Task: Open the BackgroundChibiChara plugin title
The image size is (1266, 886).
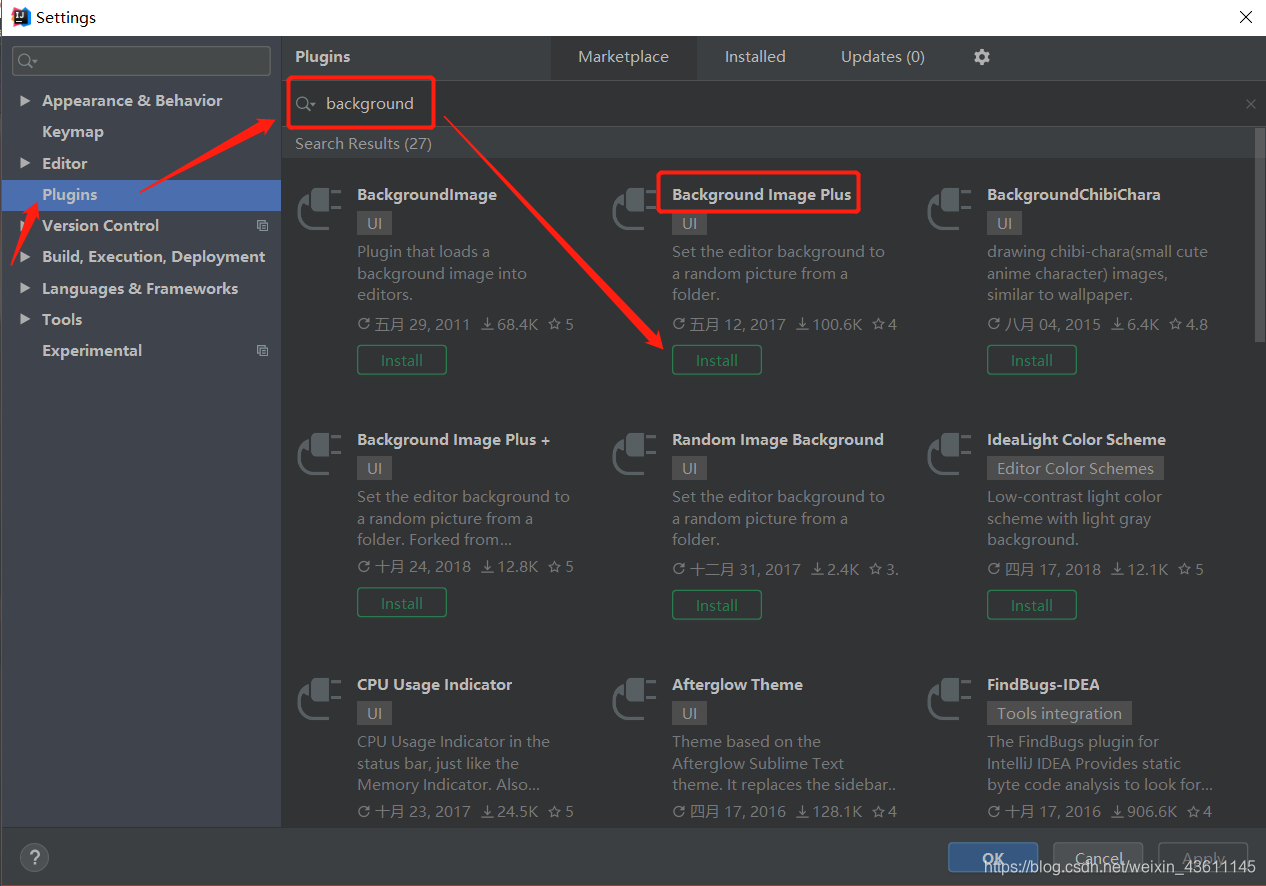Action: (1074, 195)
